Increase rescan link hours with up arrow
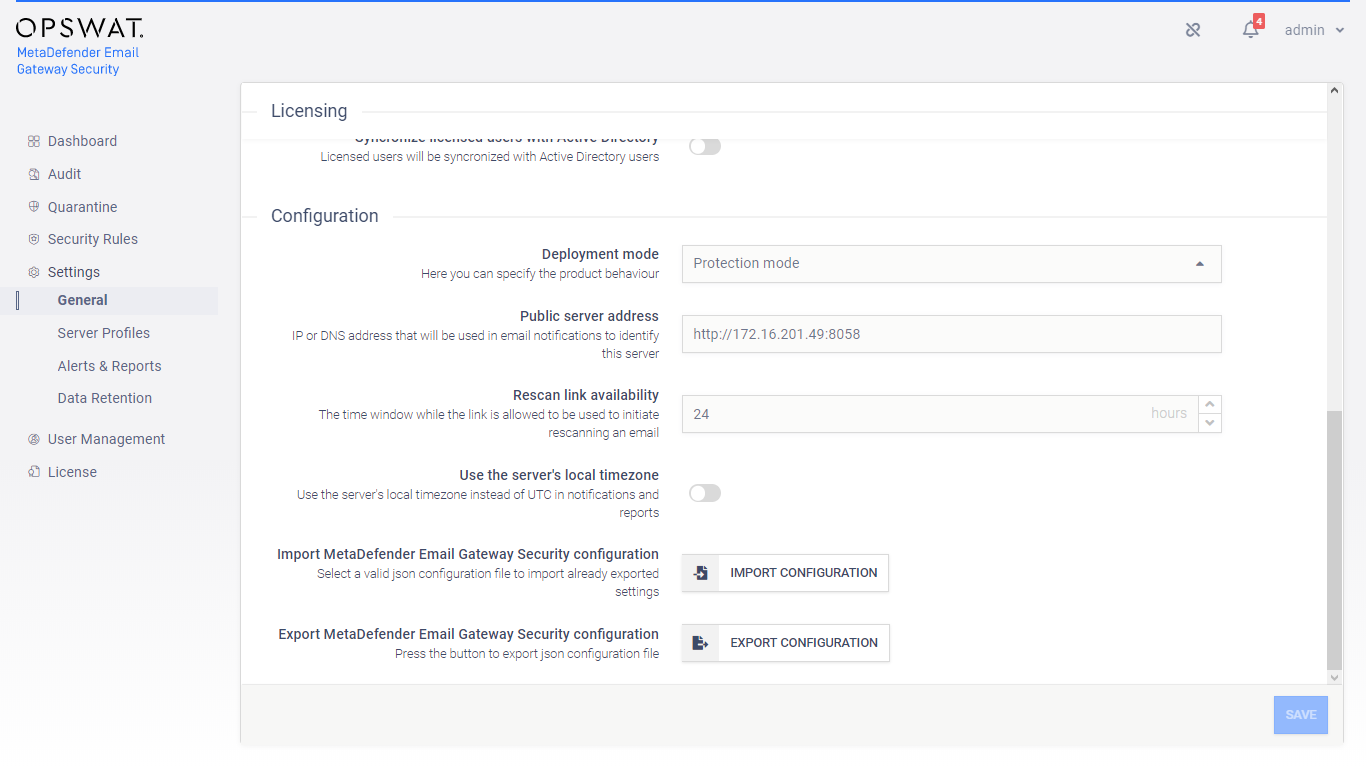The width and height of the screenshot is (1366, 768). (1210, 404)
